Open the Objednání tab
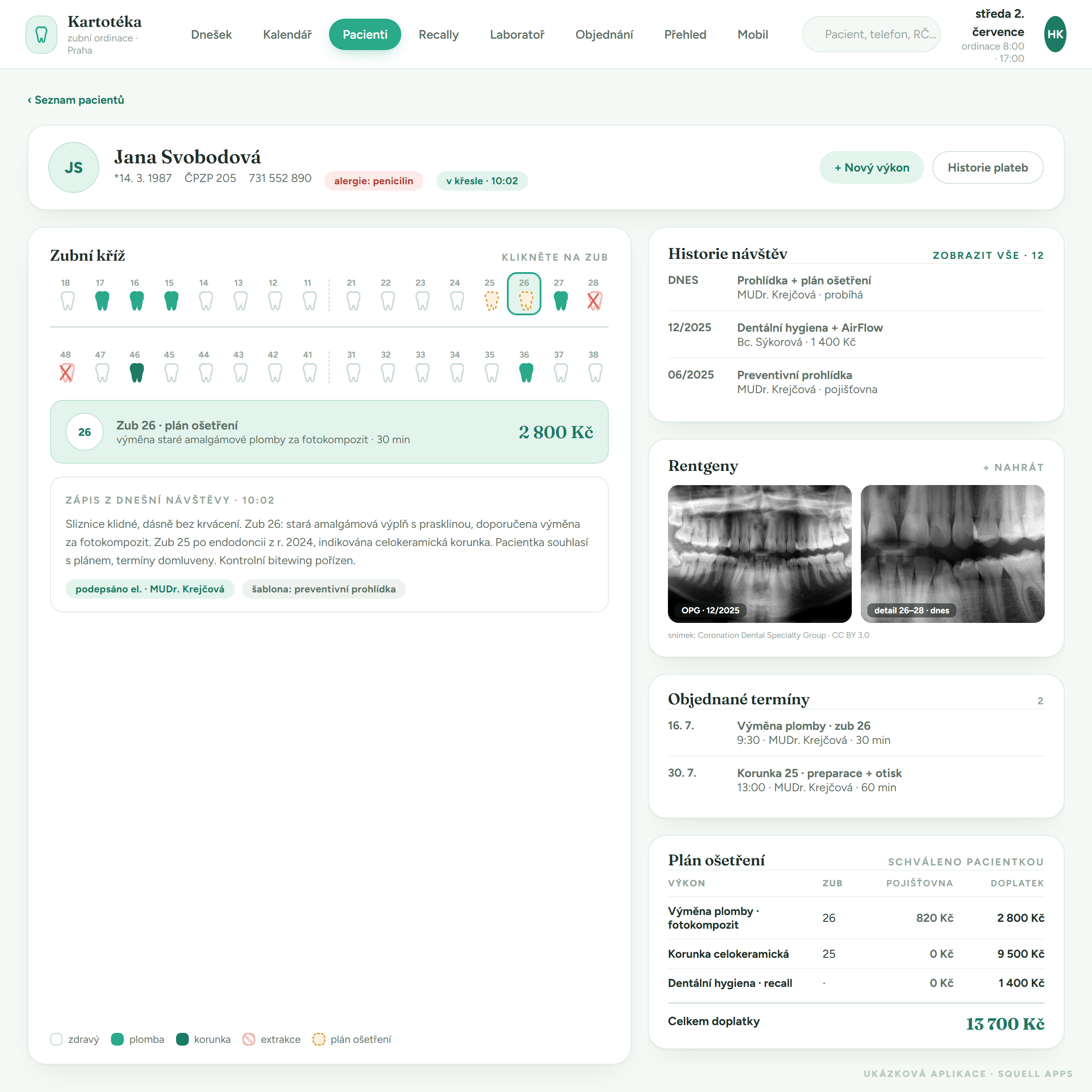1092x1092 pixels. pyautogui.click(x=604, y=35)
